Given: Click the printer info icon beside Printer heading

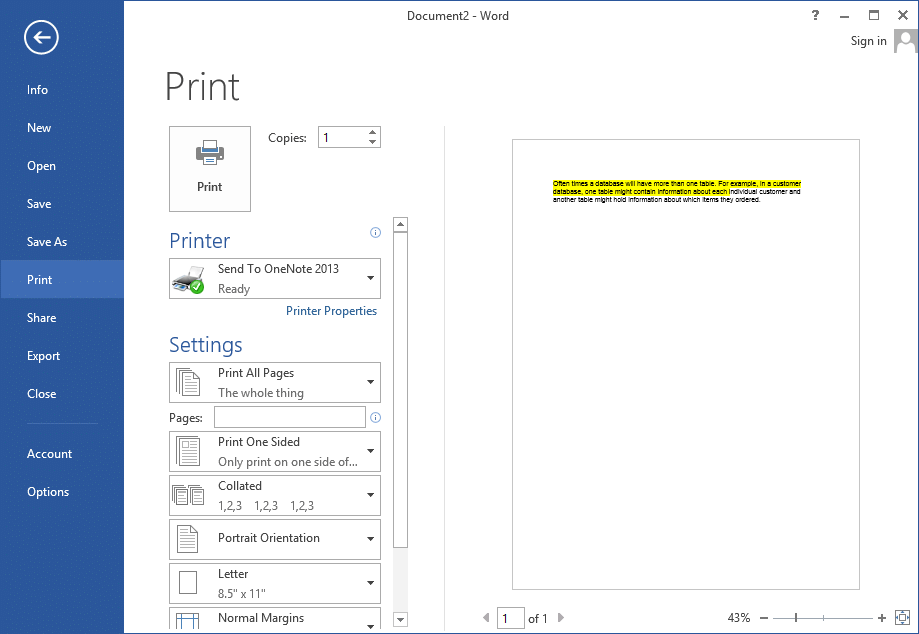Looking at the screenshot, I should tap(376, 233).
